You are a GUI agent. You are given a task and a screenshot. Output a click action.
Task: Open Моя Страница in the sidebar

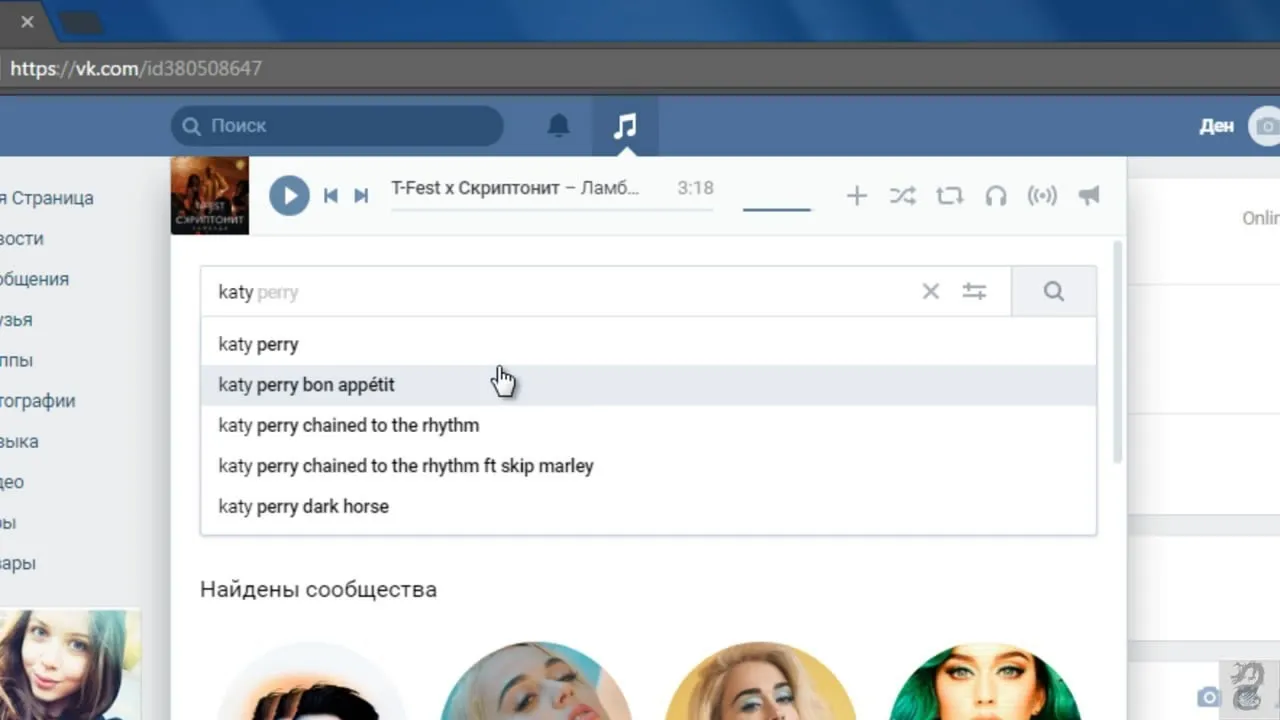point(47,198)
